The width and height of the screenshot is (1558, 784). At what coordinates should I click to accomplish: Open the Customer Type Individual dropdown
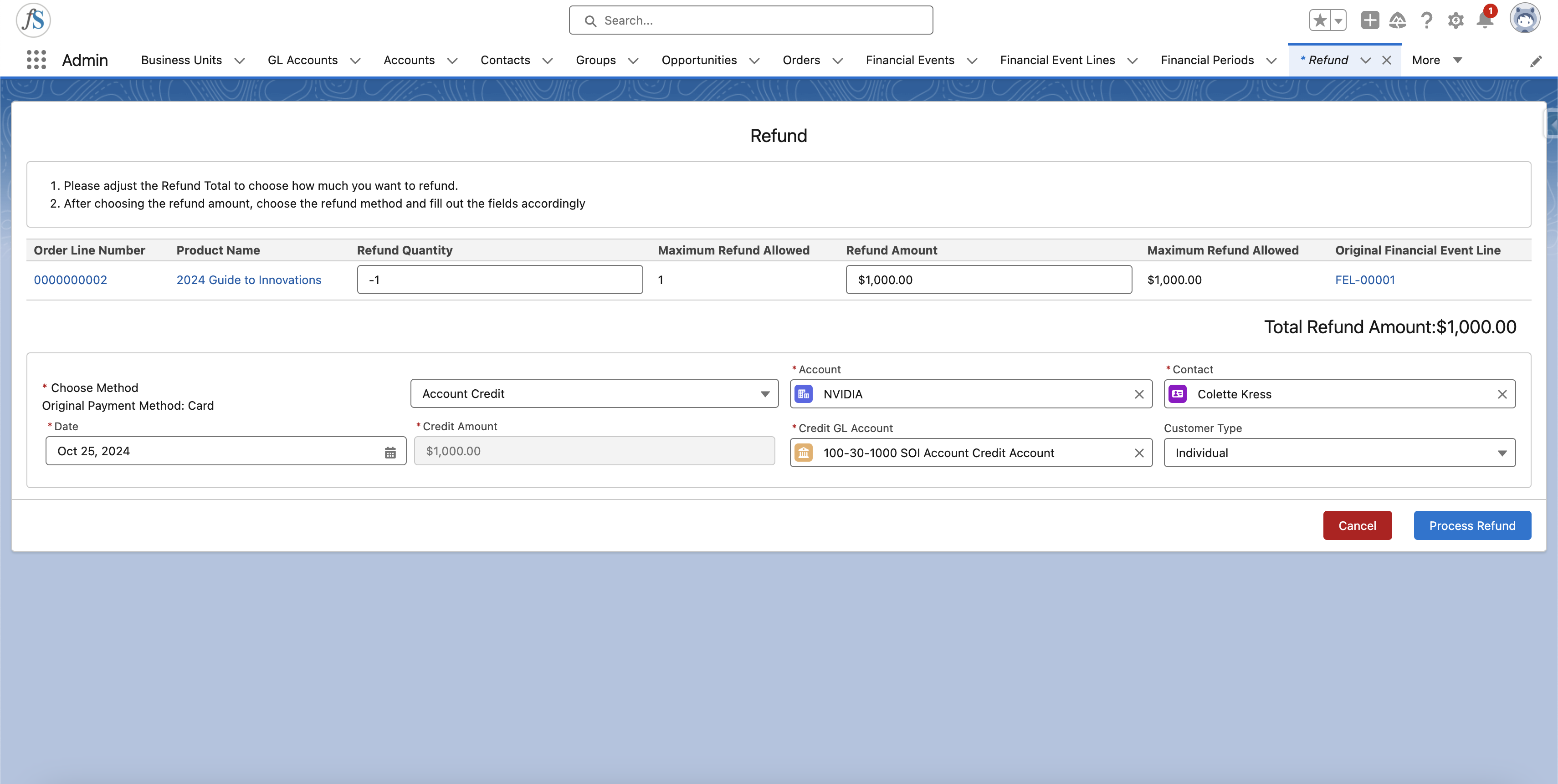pyautogui.click(x=1339, y=453)
